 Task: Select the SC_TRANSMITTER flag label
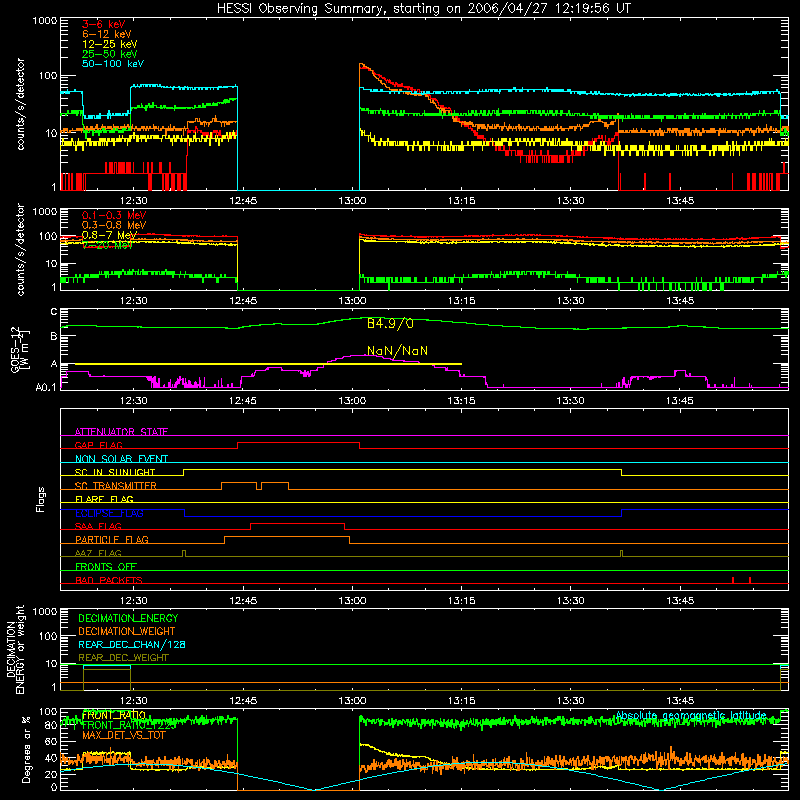[116, 486]
